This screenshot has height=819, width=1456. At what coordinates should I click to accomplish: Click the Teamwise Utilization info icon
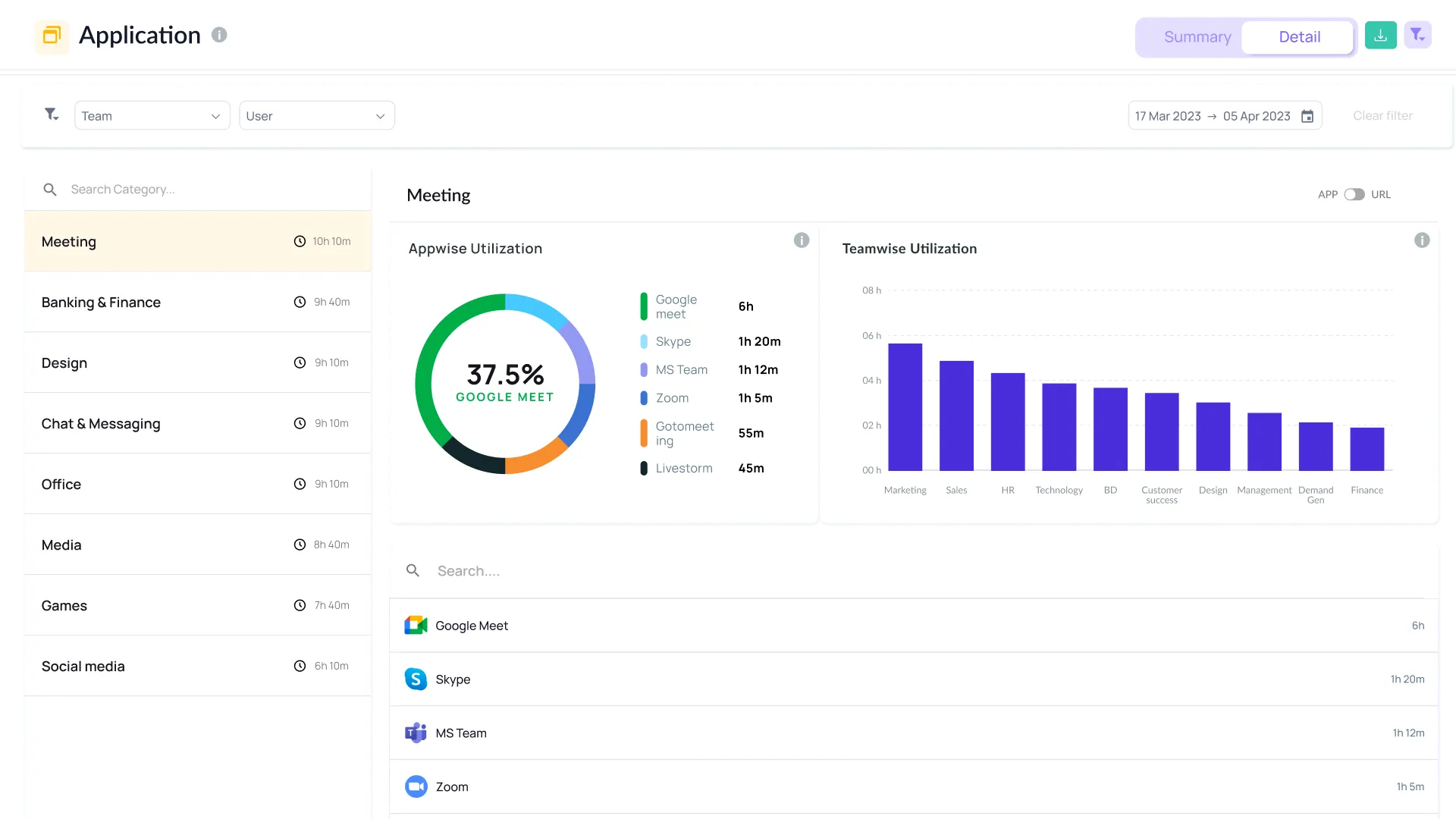coord(1422,240)
